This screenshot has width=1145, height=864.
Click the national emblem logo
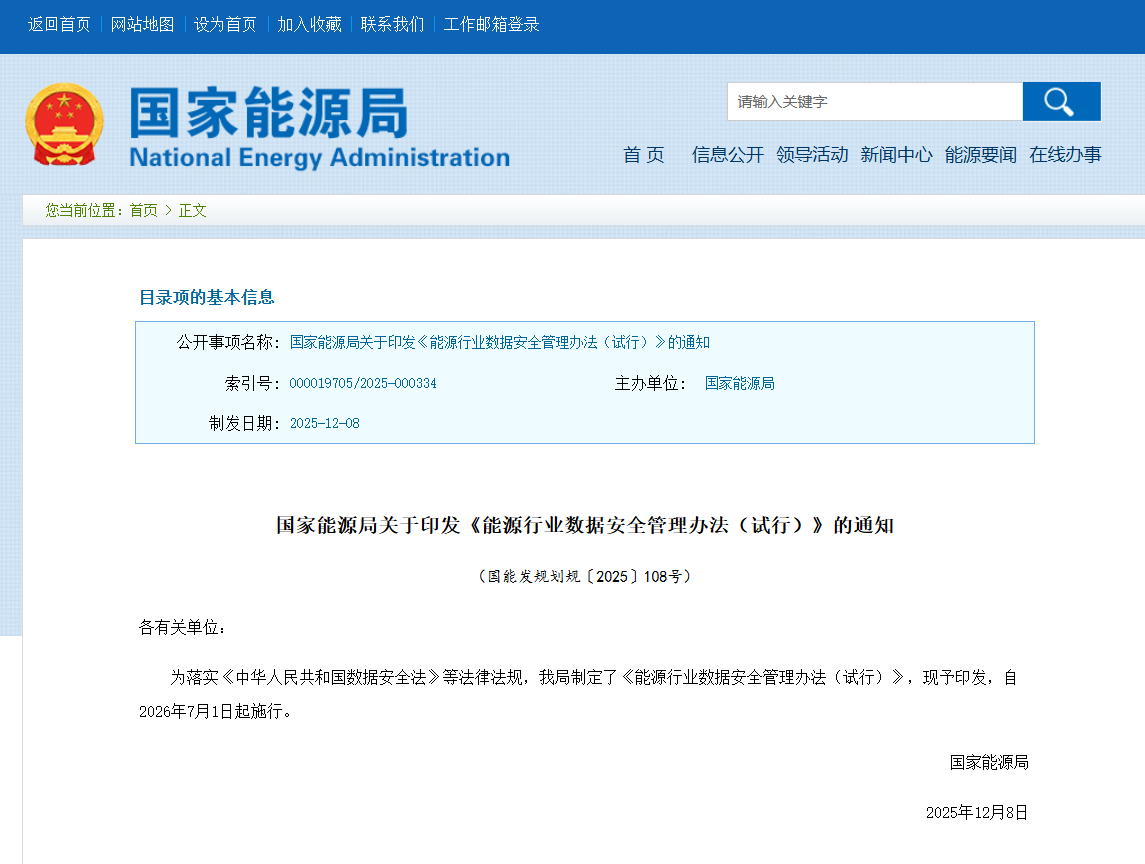click(x=64, y=126)
